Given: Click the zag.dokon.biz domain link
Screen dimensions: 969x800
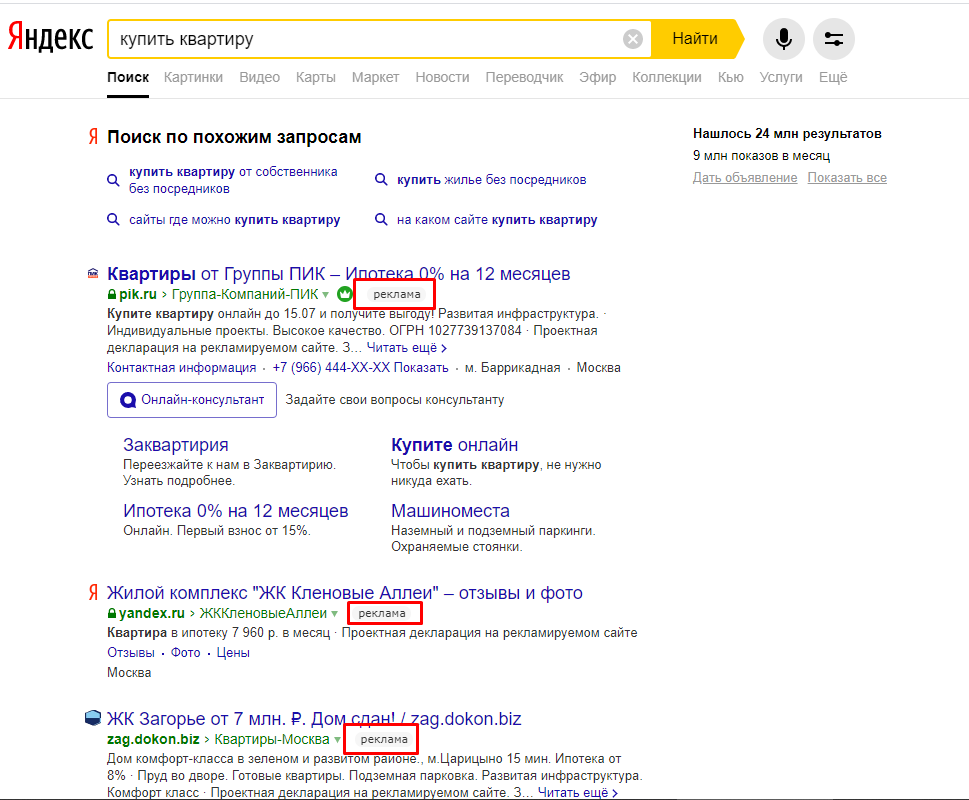Looking at the screenshot, I should 153,739.
